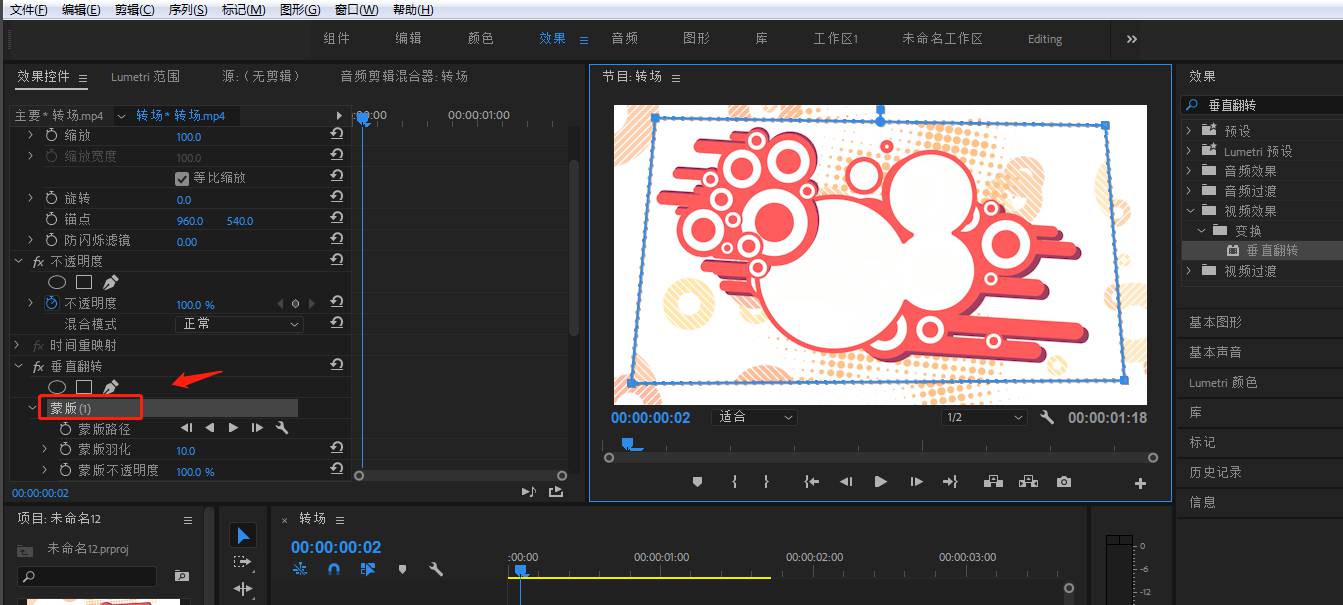Open the 基本图形 panel

click(1216, 321)
